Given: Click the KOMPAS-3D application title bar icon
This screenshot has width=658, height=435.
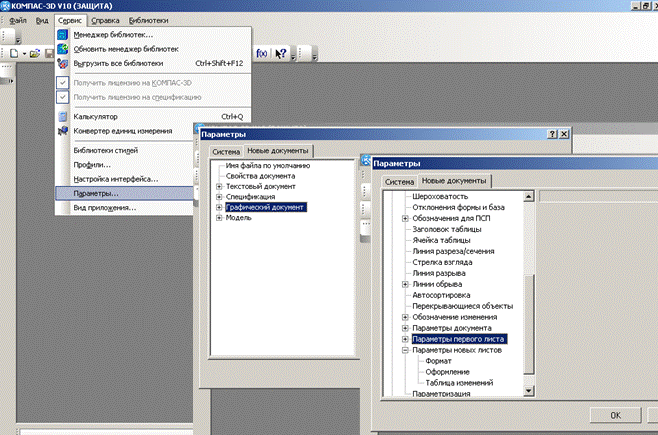Looking at the screenshot, I should pos(5,6).
